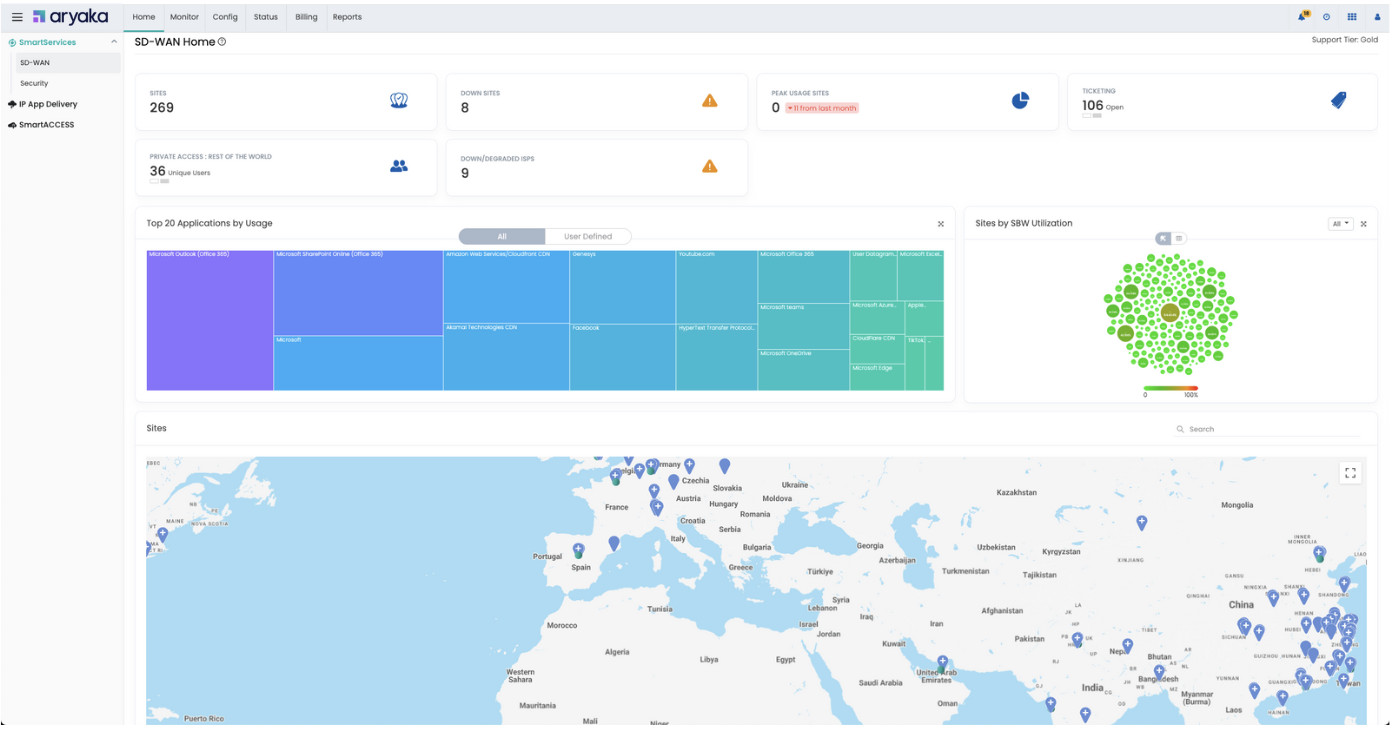The width and height of the screenshot is (1396, 730).
Task: Collapse the SmartServices sidebar section
Action: [114, 42]
